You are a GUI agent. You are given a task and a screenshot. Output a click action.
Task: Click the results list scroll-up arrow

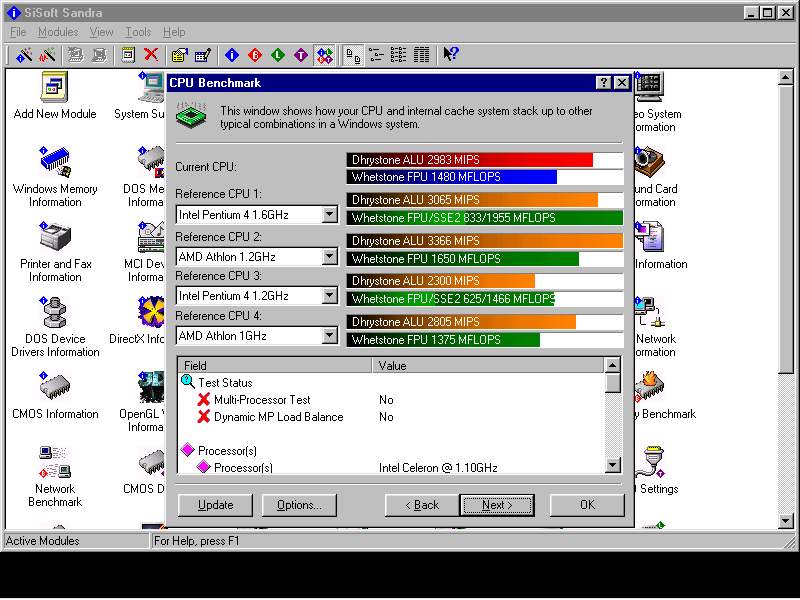point(612,365)
